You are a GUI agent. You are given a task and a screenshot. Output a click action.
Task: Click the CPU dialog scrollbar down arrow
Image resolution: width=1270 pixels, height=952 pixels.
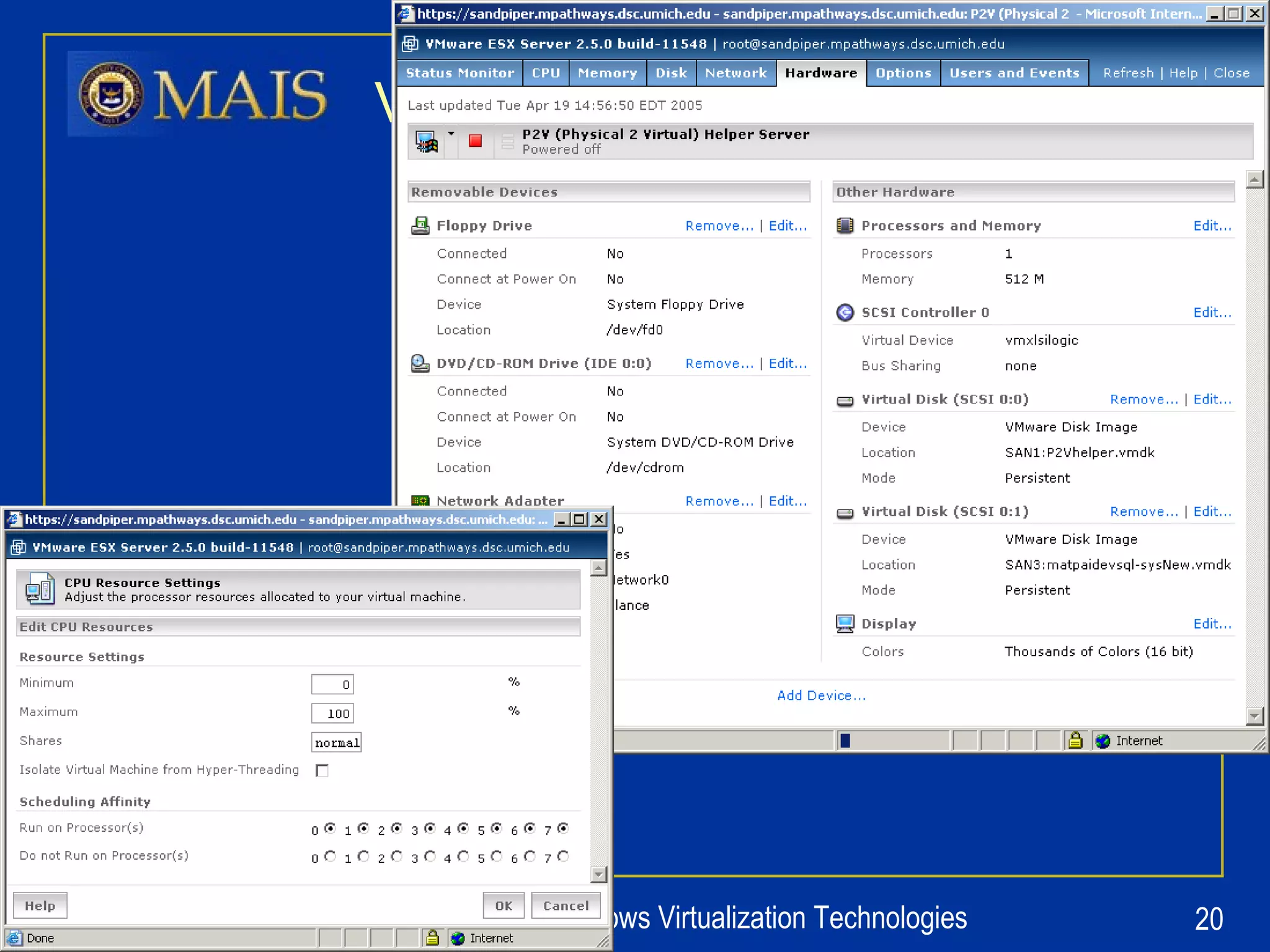pyautogui.click(x=598, y=875)
